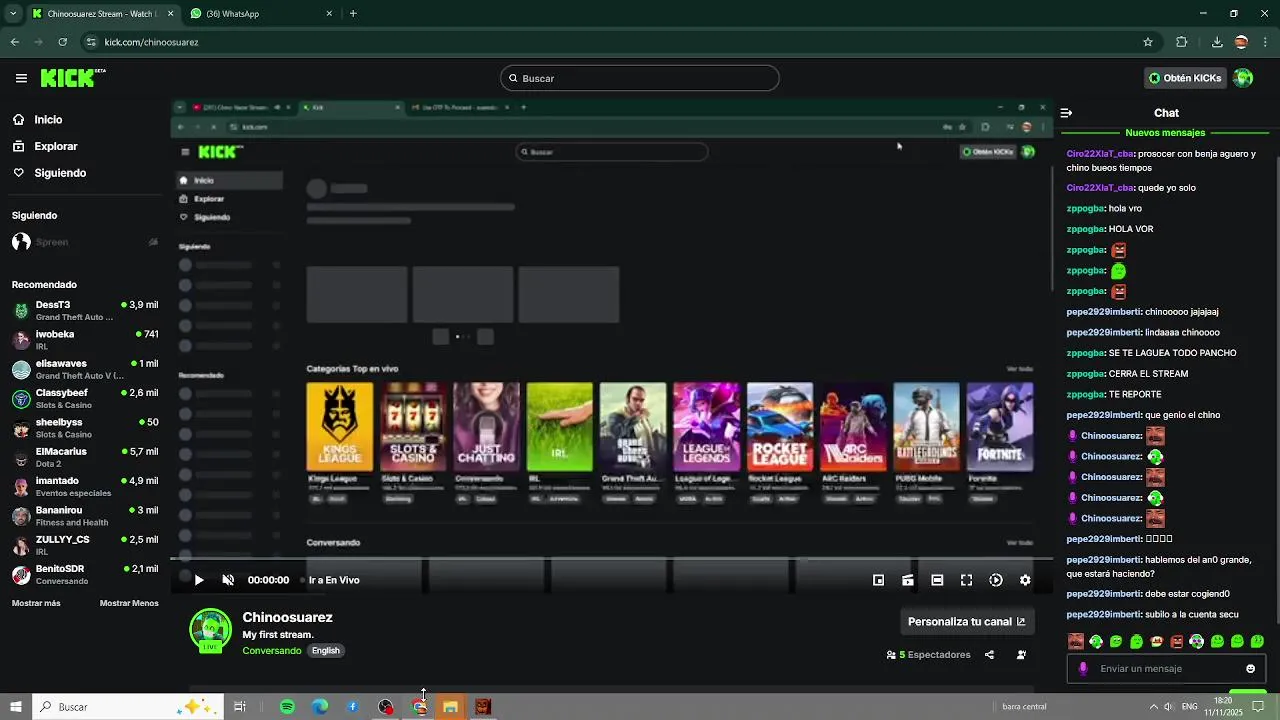Viewport: 1280px width, 720px height.
Task: Open the Kick hamburger menu
Action: [21, 78]
